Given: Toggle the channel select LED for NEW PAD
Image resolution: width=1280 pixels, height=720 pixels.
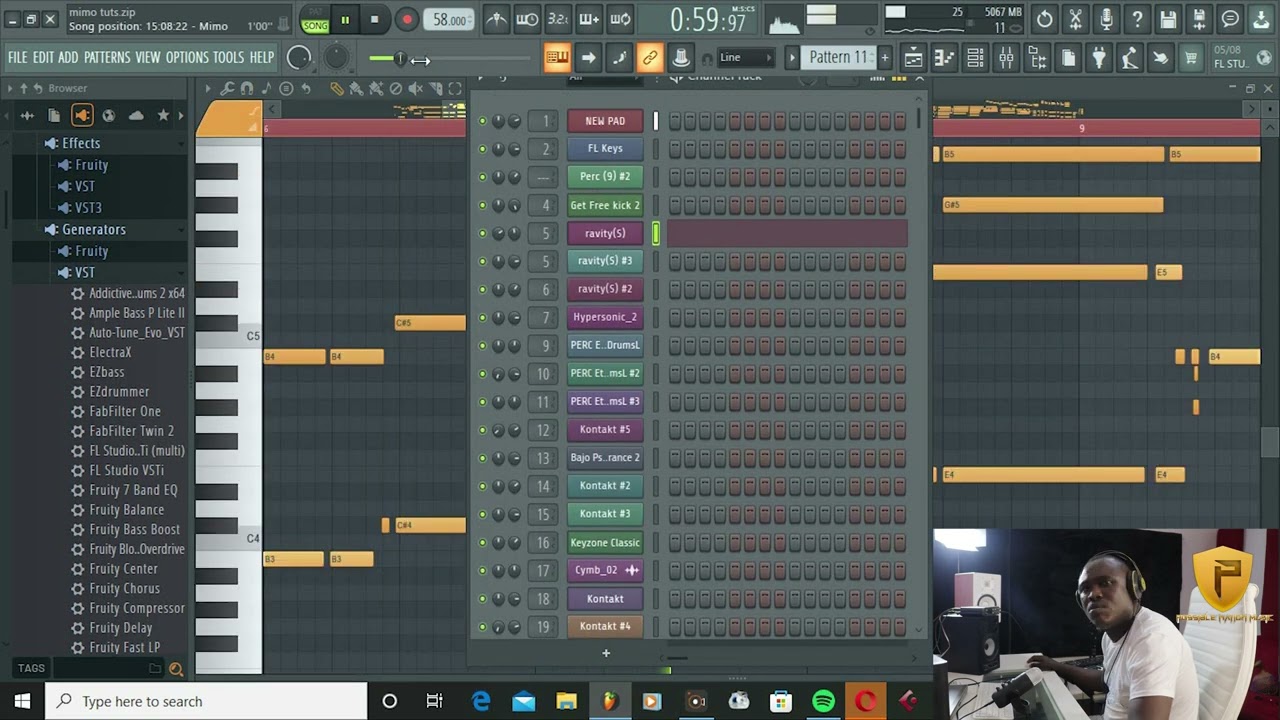Looking at the screenshot, I should 656,121.
